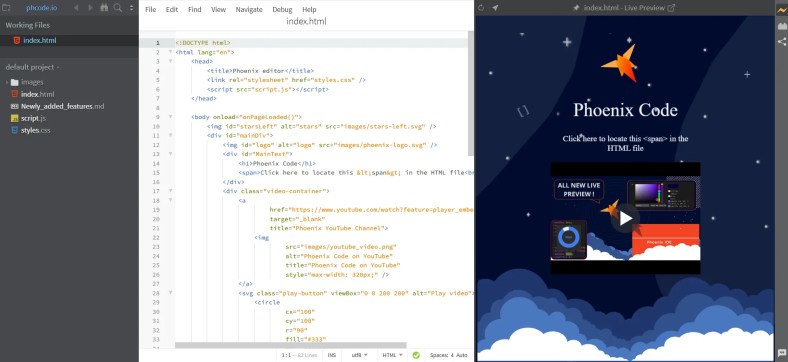
Task: Open the default project dropdown
Action: (32, 67)
